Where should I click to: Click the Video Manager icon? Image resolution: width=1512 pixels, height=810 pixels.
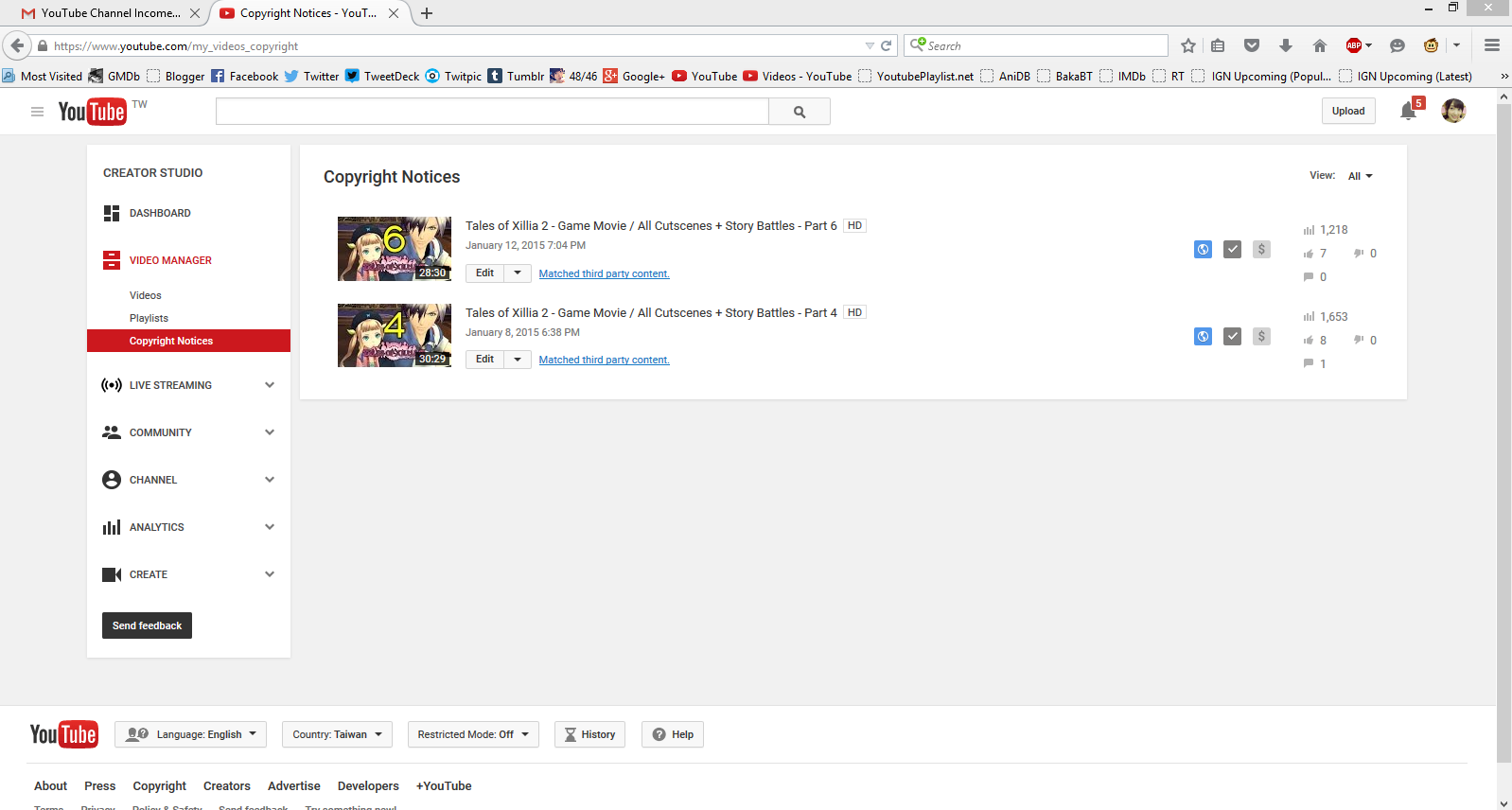112,260
